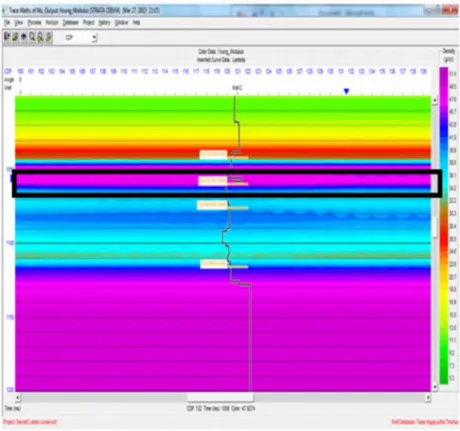
Task: Select the first magnifier zoom icon
Action: (32, 37)
